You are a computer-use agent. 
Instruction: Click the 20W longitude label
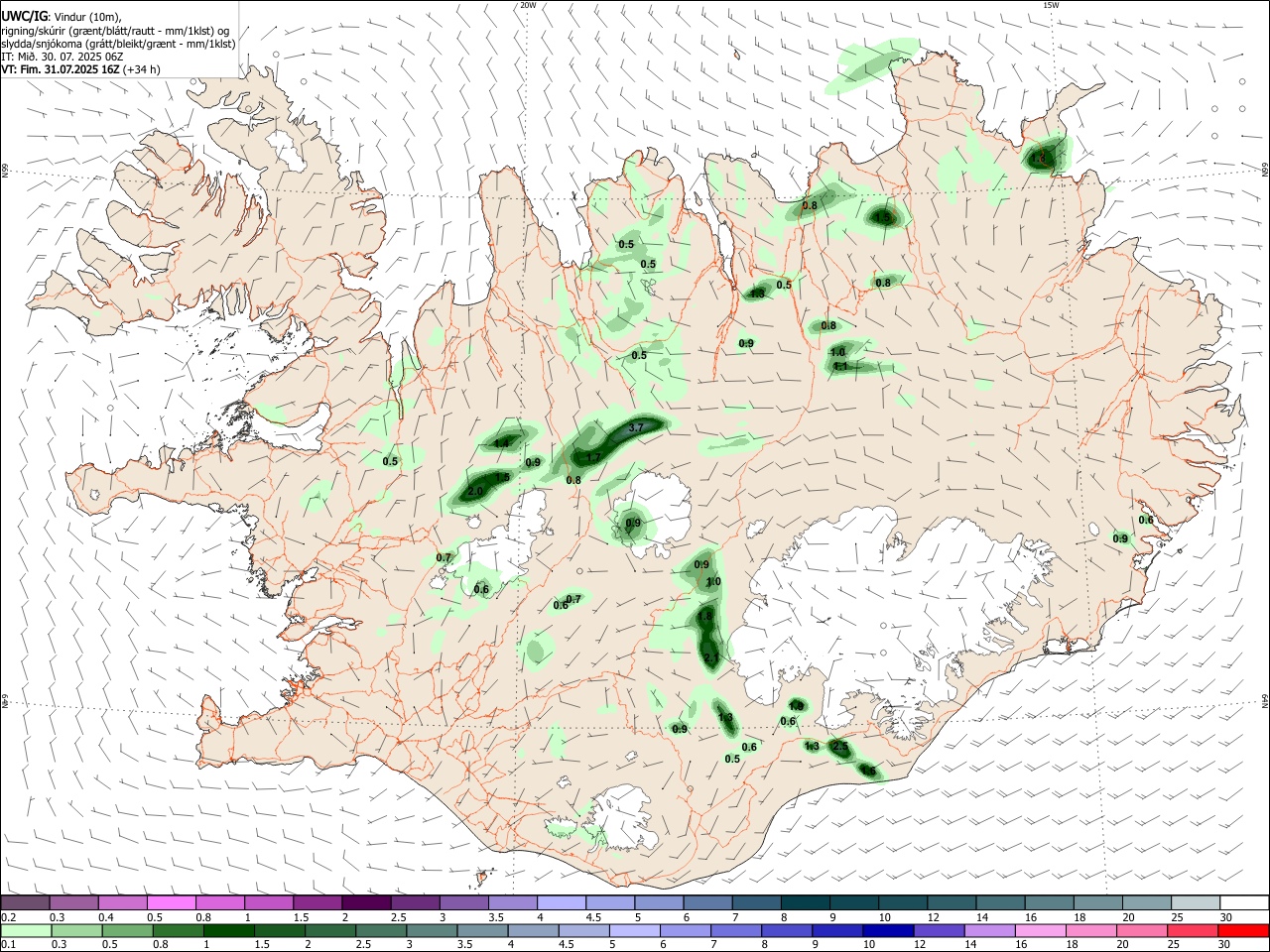[528, 5]
